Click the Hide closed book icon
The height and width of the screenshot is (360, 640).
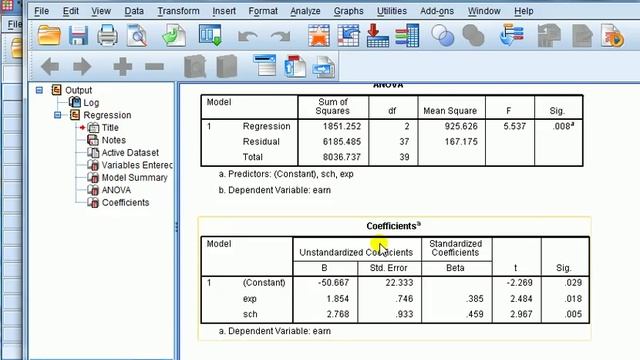pyautogui.click(x=227, y=66)
